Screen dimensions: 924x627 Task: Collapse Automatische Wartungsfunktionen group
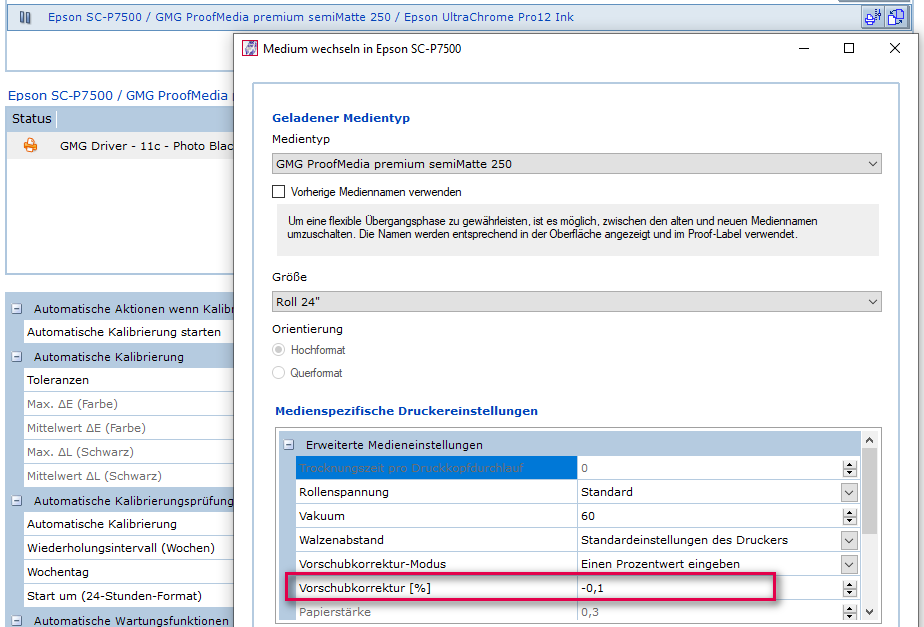(x=17, y=621)
